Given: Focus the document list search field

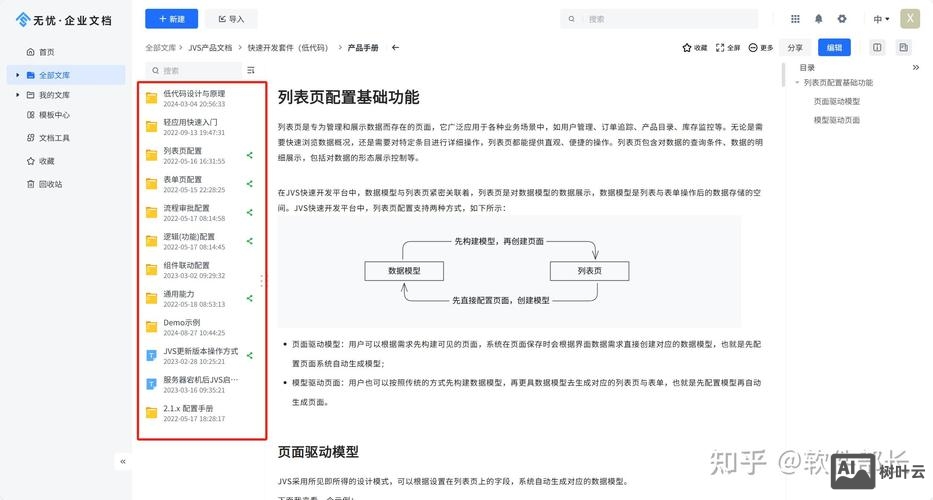Looking at the screenshot, I should [x=194, y=70].
